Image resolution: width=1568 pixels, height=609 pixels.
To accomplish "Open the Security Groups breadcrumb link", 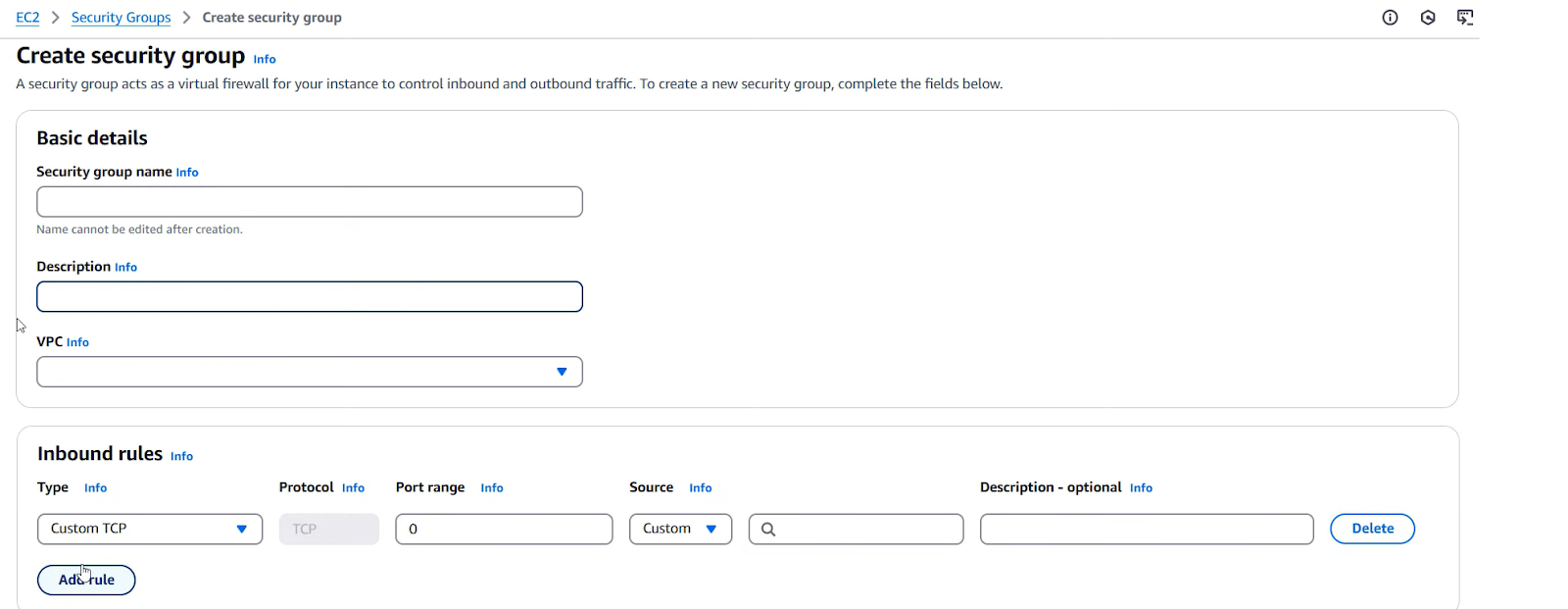I will point(121,18).
